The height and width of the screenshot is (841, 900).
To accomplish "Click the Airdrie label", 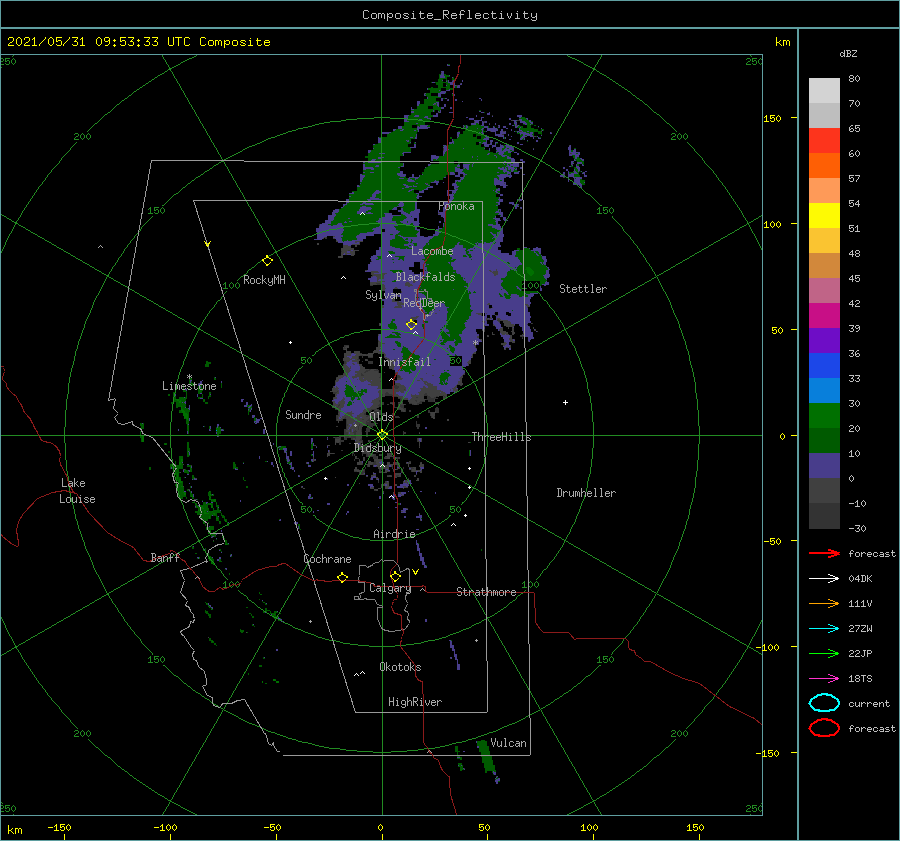I will (x=394, y=534).
